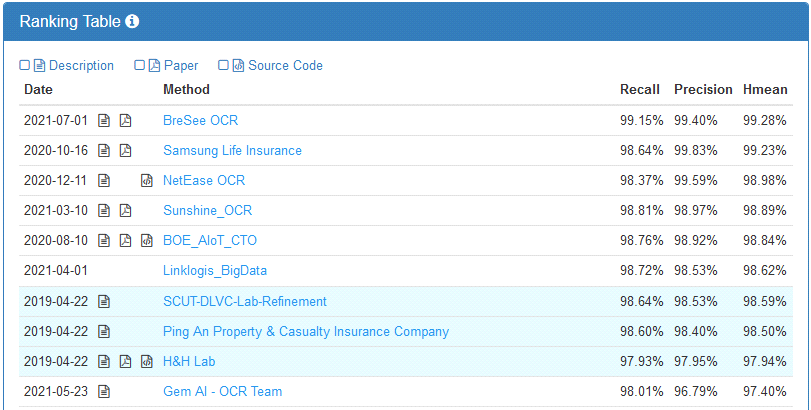Select the 97.40% Hmean value

[x=764, y=391]
